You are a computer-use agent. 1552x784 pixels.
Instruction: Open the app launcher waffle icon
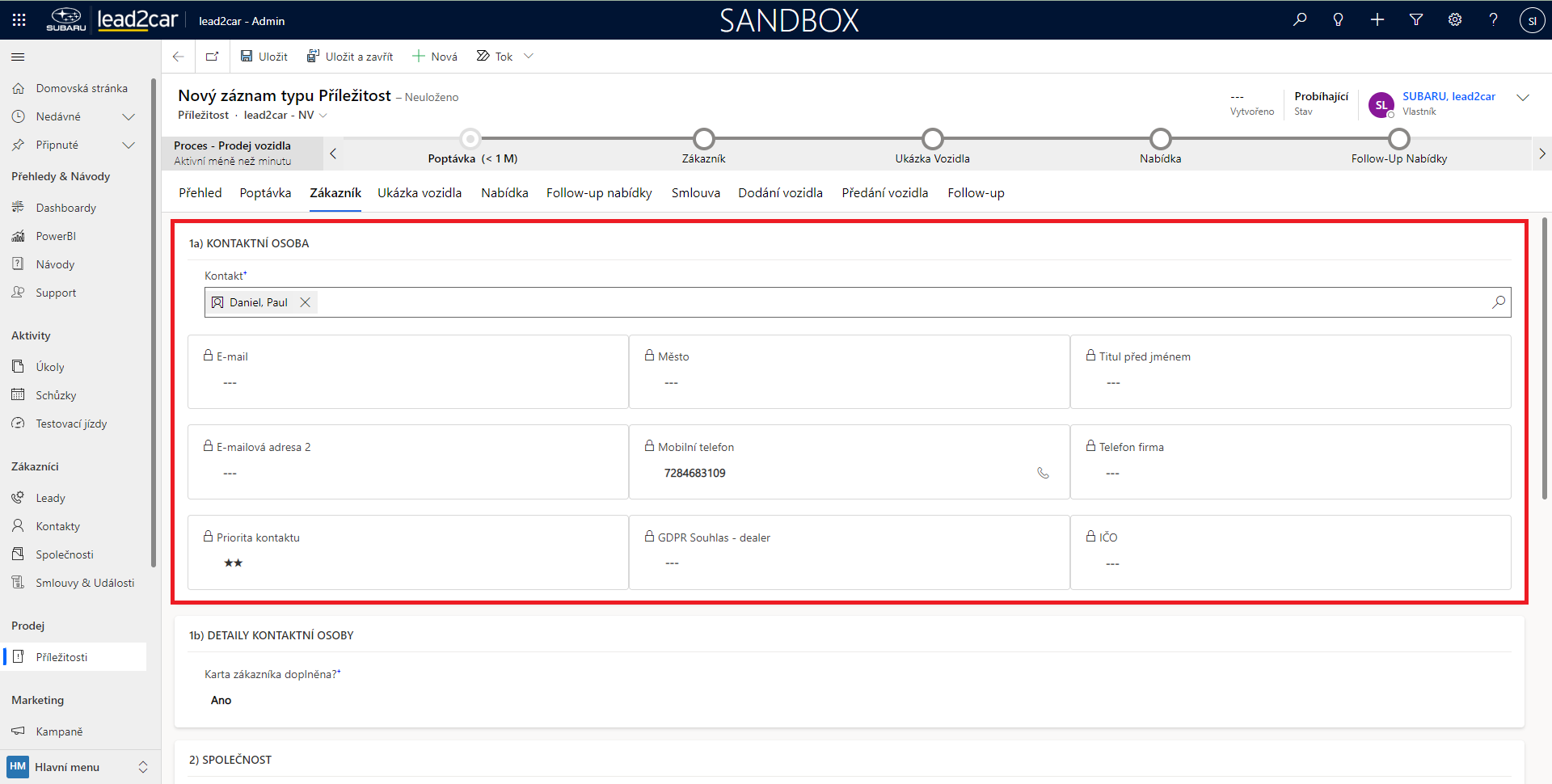19,20
